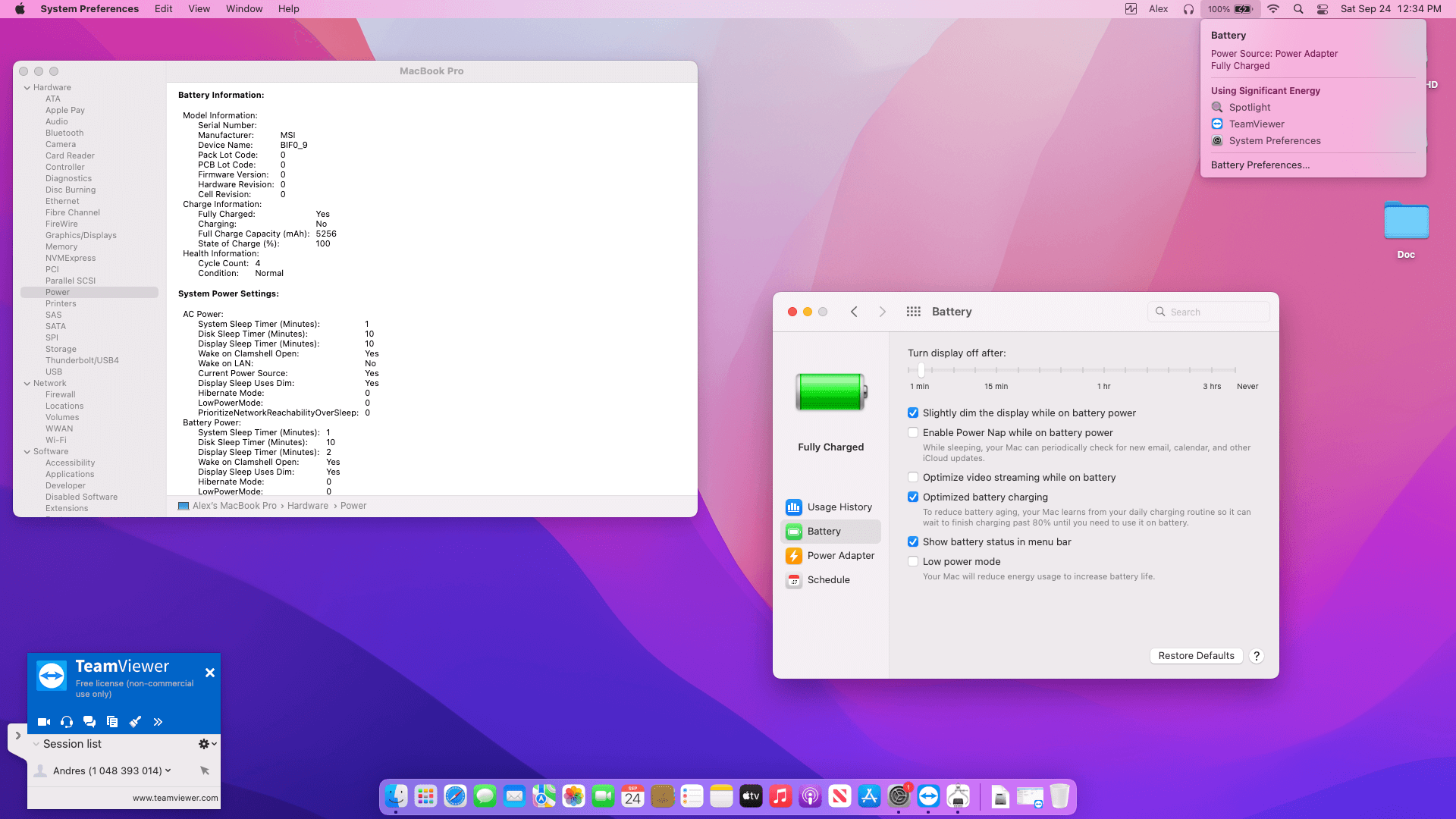This screenshot has height=819, width=1456.
Task: Enable Power Nap while on battery power
Action: 913,433
